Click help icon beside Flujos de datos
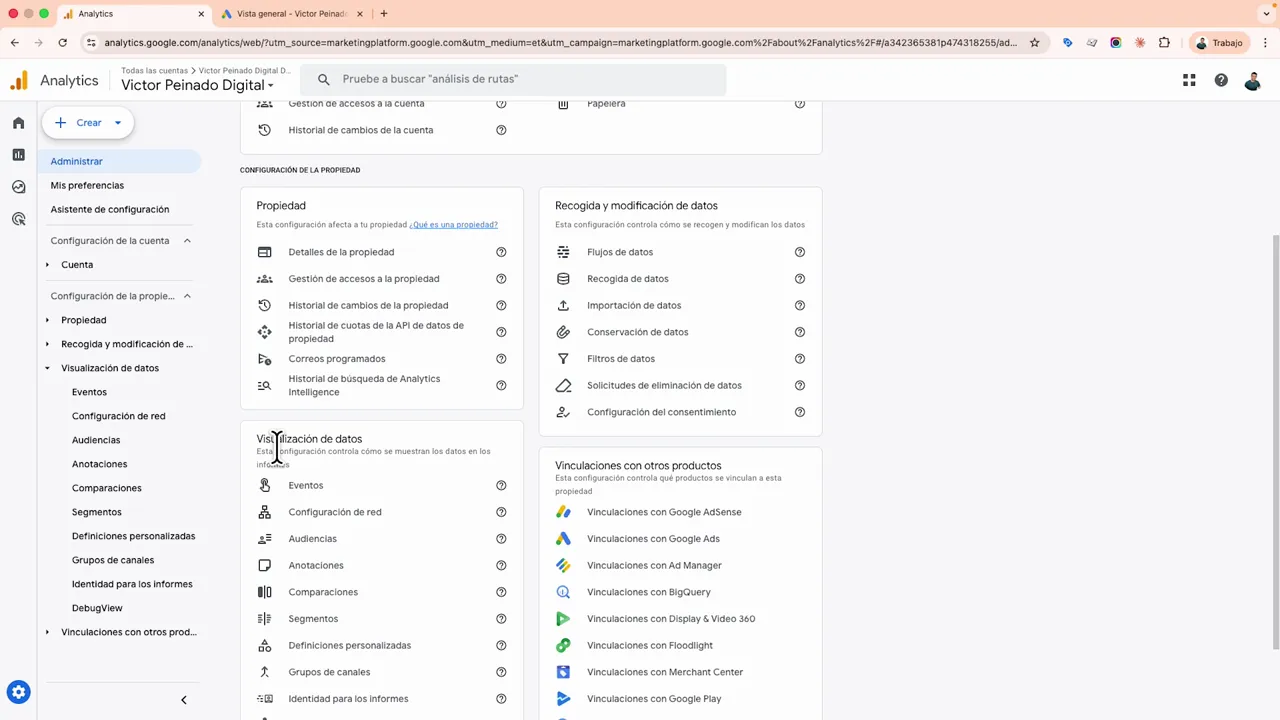Image resolution: width=1280 pixels, height=720 pixels. pyautogui.click(x=800, y=252)
